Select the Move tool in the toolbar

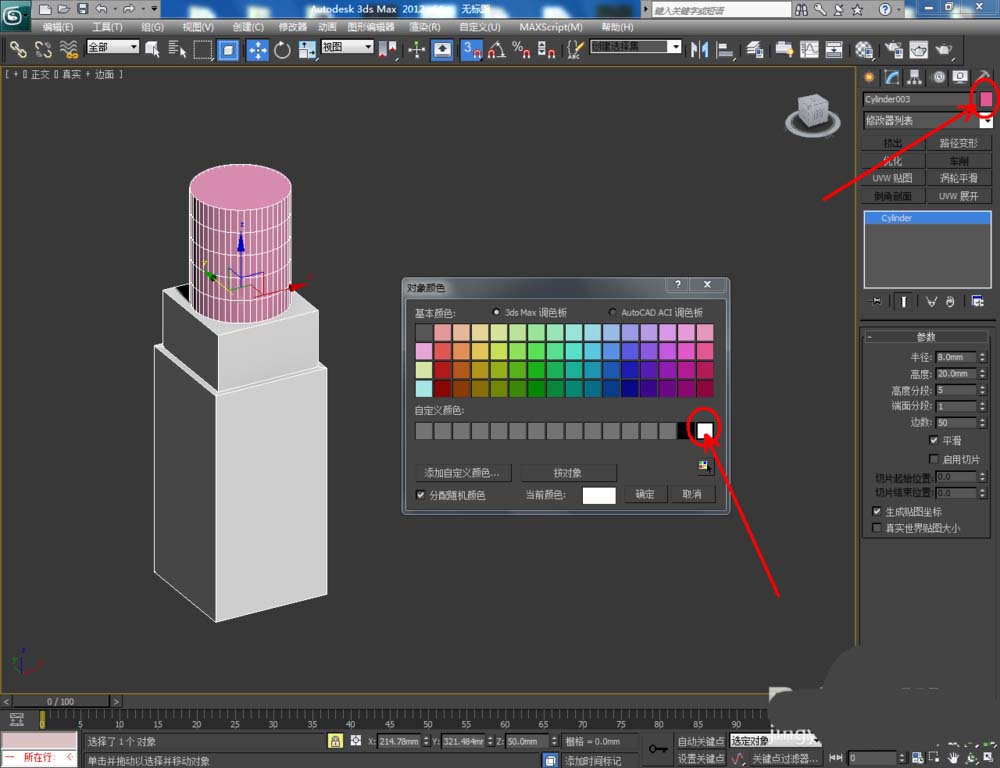[x=257, y=49]
